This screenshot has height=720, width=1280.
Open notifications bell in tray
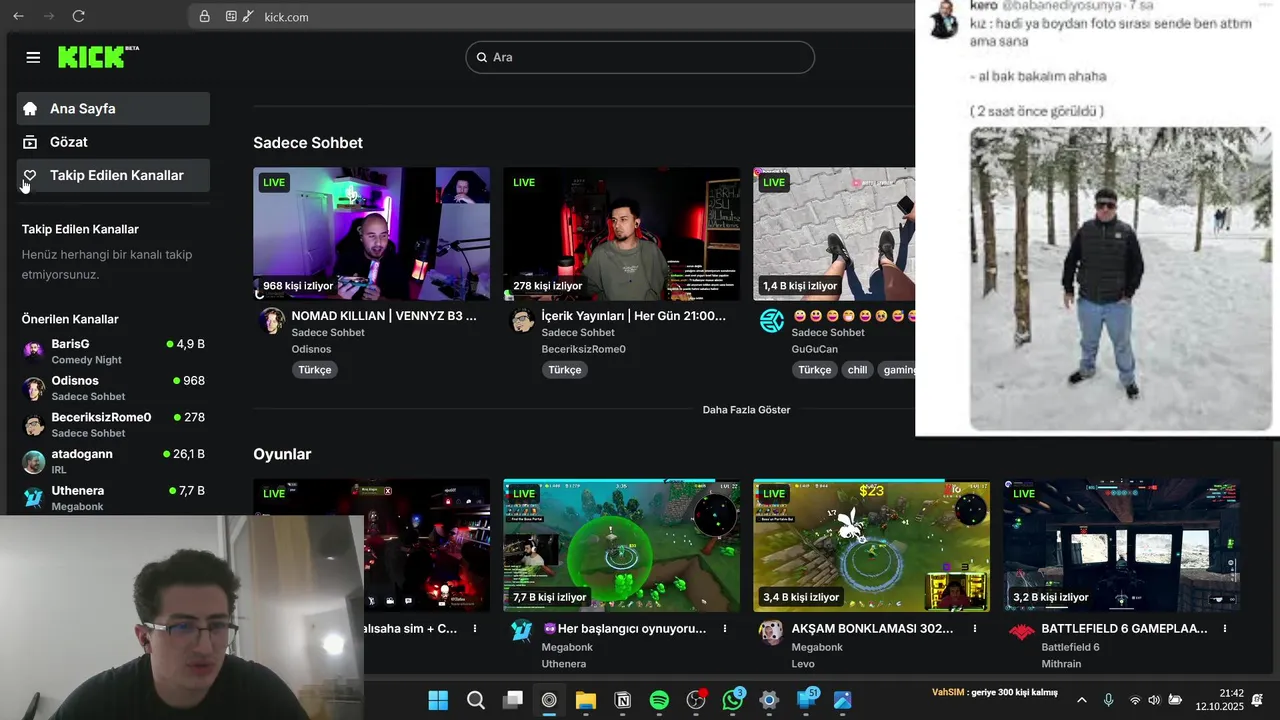pos(1258,700)
